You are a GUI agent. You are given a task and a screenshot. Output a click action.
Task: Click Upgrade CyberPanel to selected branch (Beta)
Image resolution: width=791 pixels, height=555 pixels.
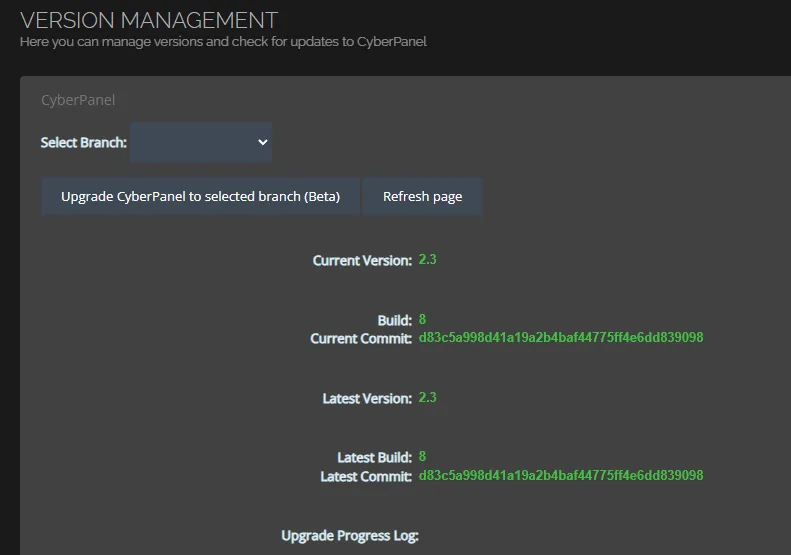point(200,196)
